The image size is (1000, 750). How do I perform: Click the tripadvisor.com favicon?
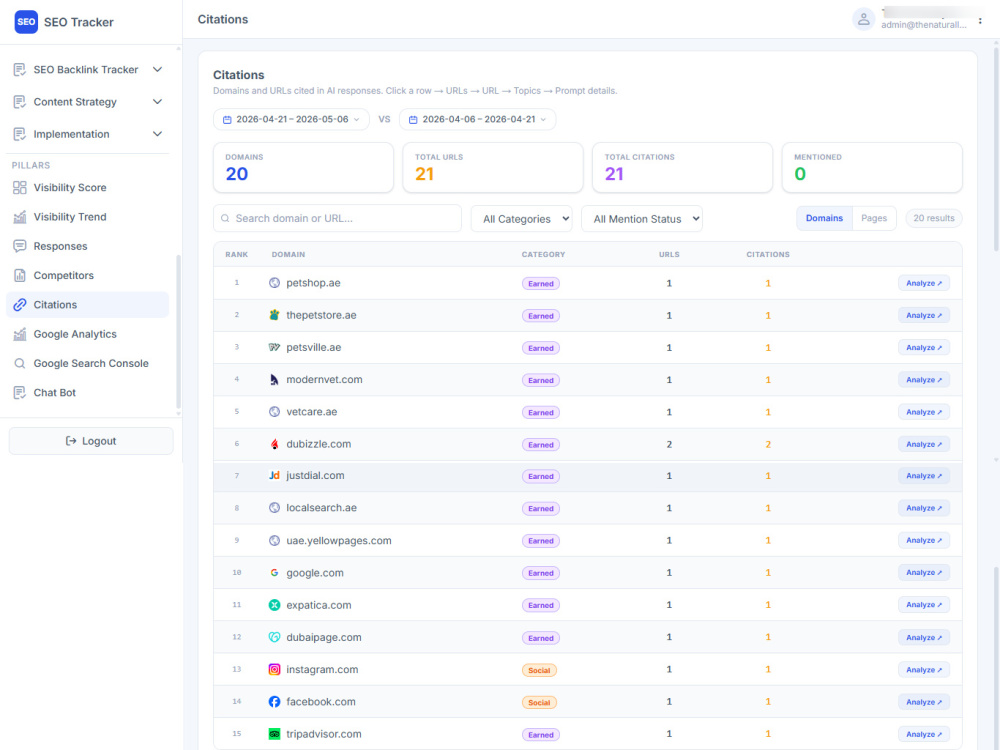(274, 734)
